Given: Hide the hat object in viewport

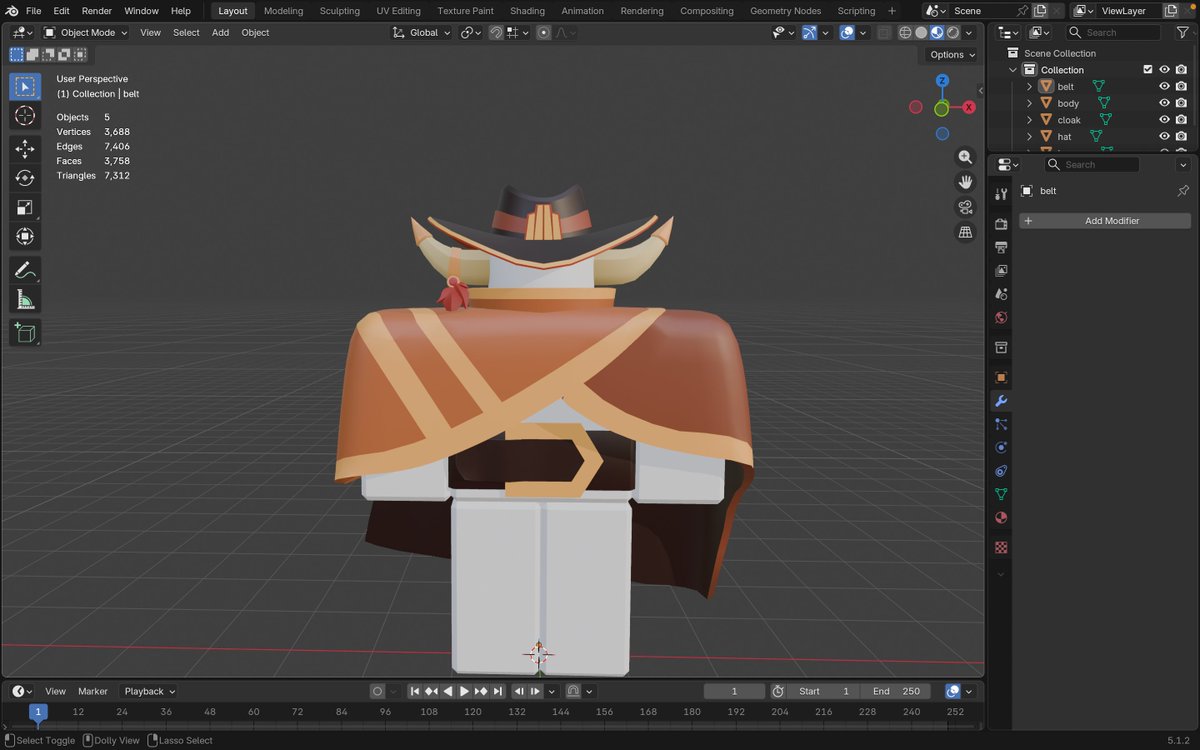Looking at the screenshot, I should [x=1164, y=137].
